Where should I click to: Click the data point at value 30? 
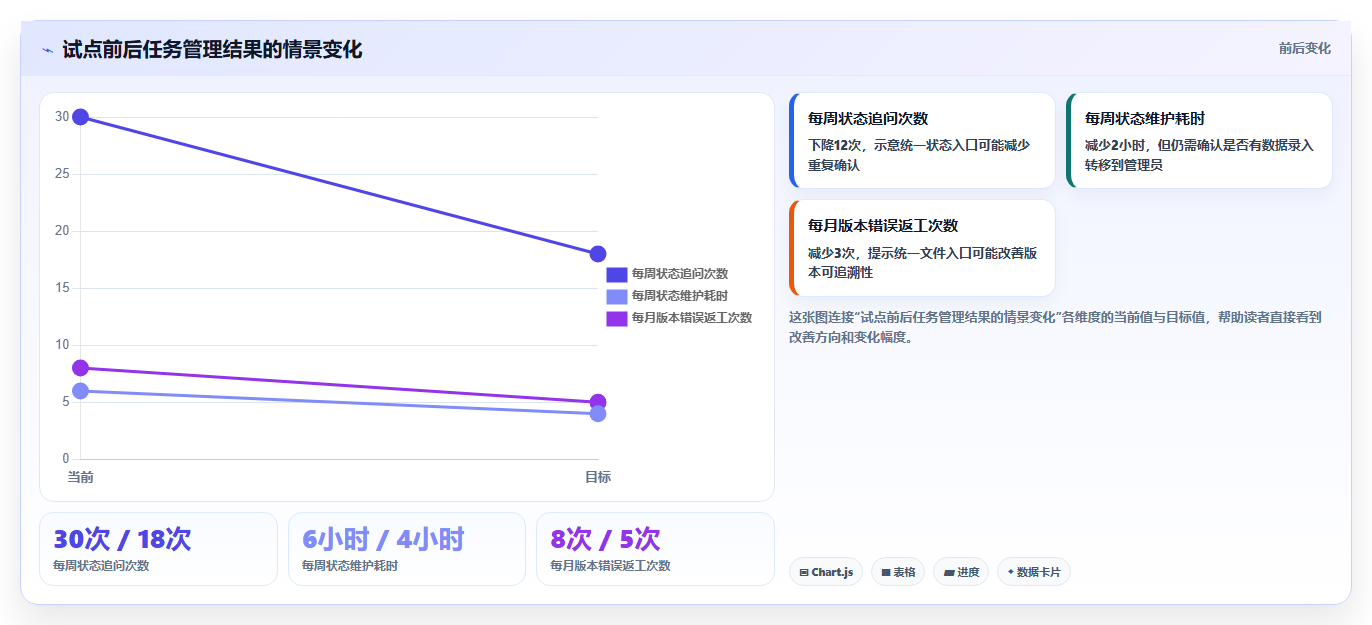81,117
